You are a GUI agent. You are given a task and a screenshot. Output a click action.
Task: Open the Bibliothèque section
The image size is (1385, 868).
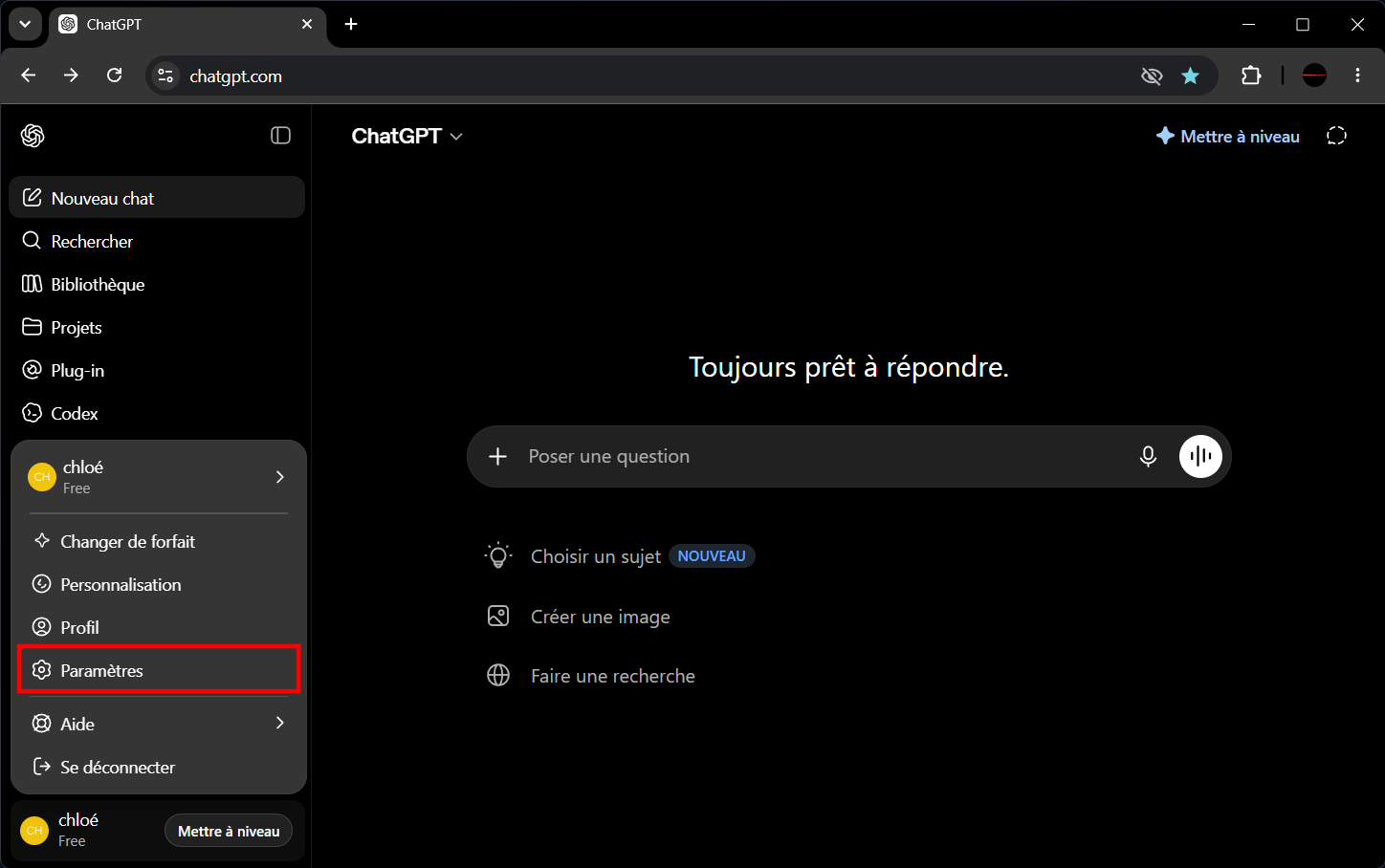[157, 284]
